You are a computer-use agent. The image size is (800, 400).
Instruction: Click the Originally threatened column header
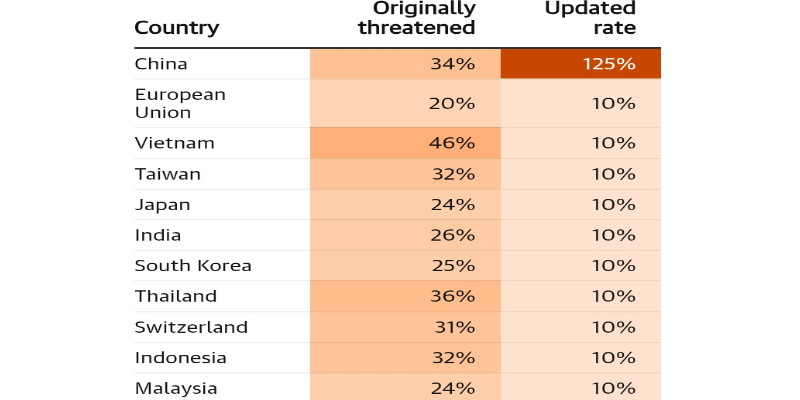(x=419, y=19)
